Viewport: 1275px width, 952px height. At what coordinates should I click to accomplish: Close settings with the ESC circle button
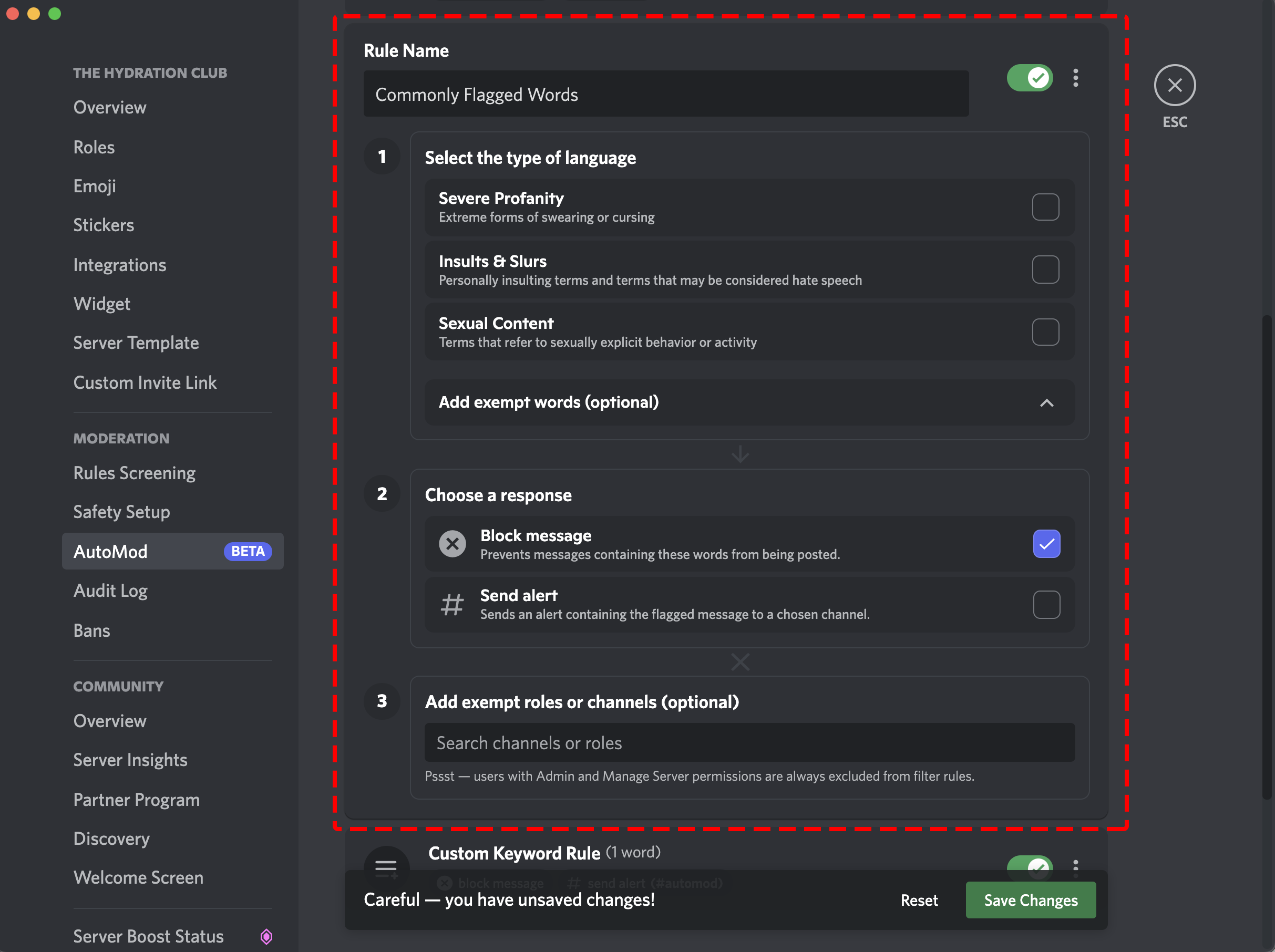coord(1174,85)
